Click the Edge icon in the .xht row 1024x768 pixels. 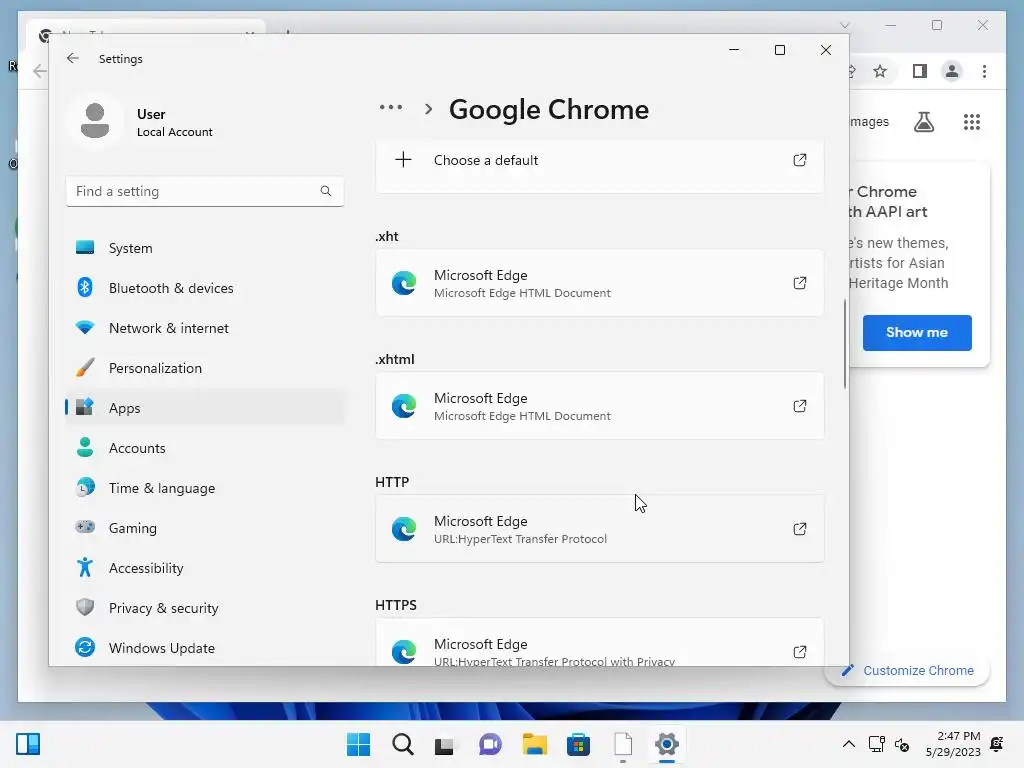404,283
